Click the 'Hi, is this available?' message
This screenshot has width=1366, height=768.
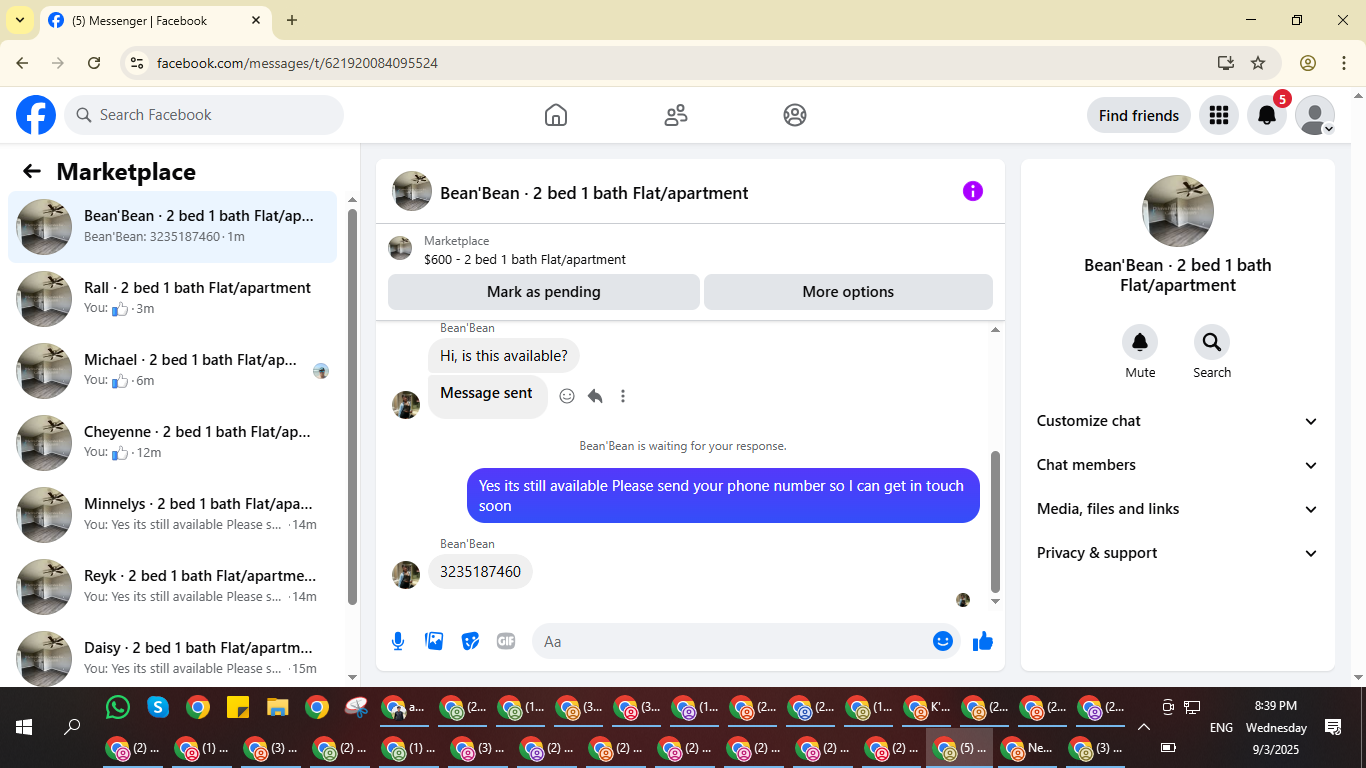pos(504,355)
